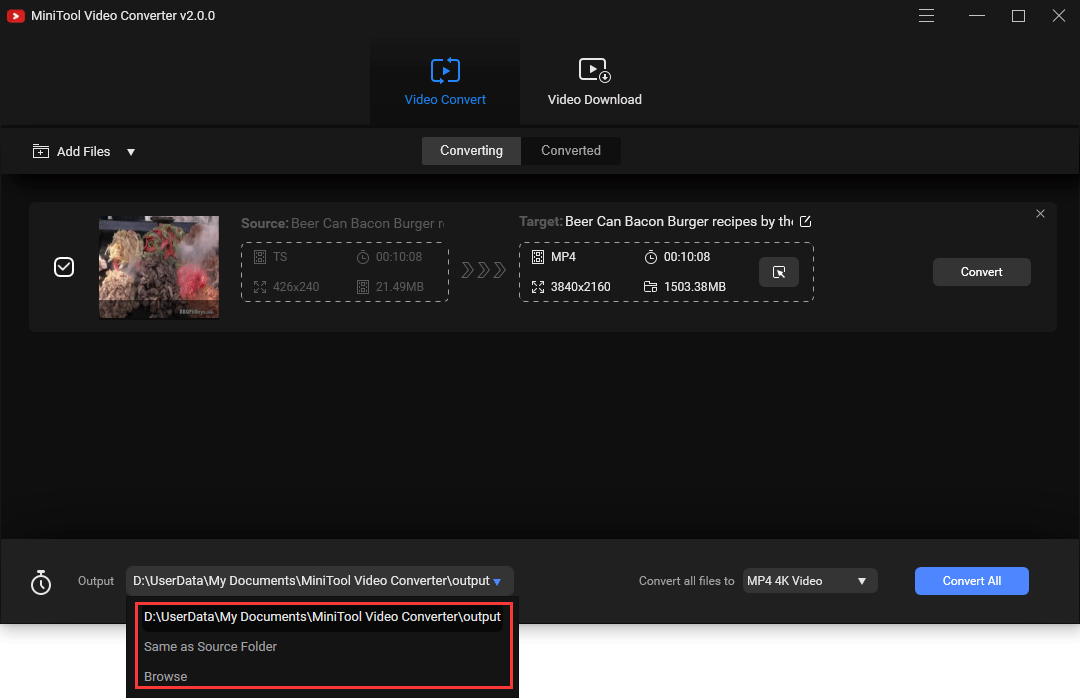Click the timer clock icon
Image resolution: width=1080 pixels, height=700 pixels.
coord(41,582)
